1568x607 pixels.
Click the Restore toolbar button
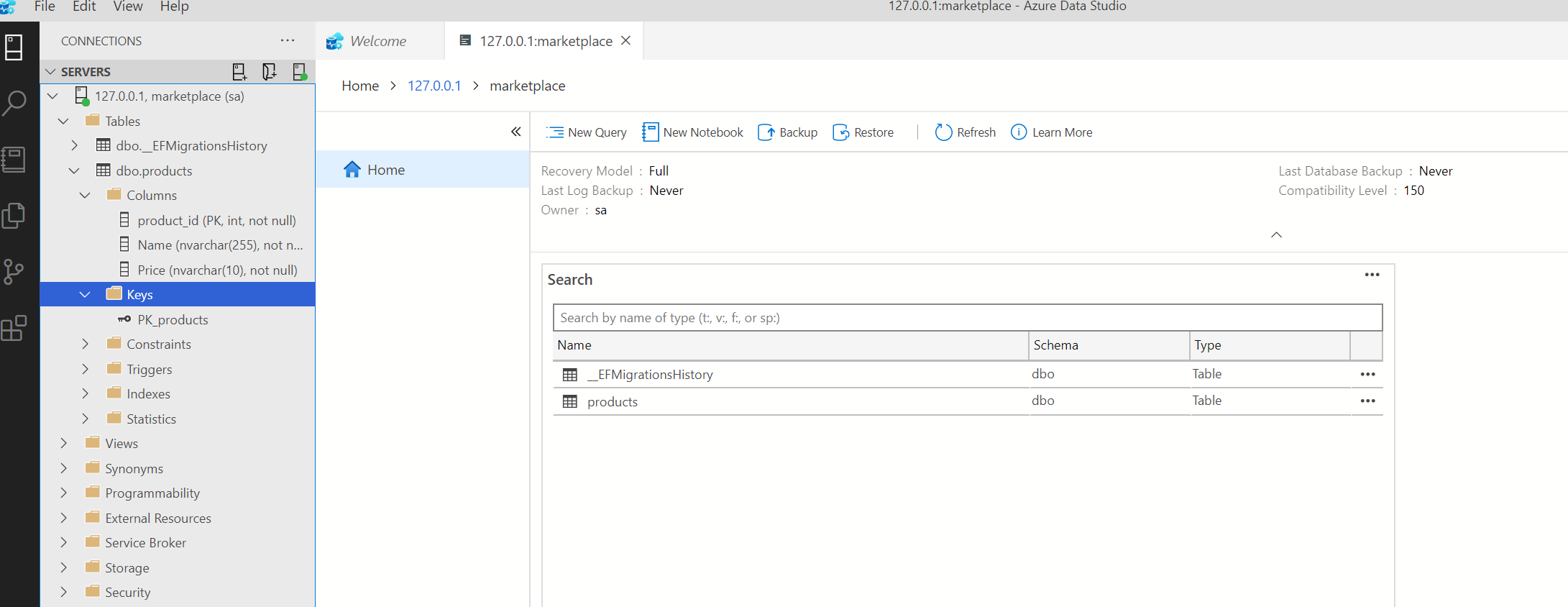(863, 132)
